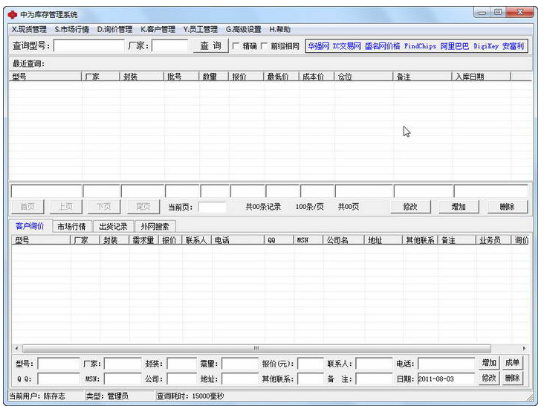The image size is (544, 407).
Task: Click the horizontal scrollbar right arrow
Action: (524, 348)
